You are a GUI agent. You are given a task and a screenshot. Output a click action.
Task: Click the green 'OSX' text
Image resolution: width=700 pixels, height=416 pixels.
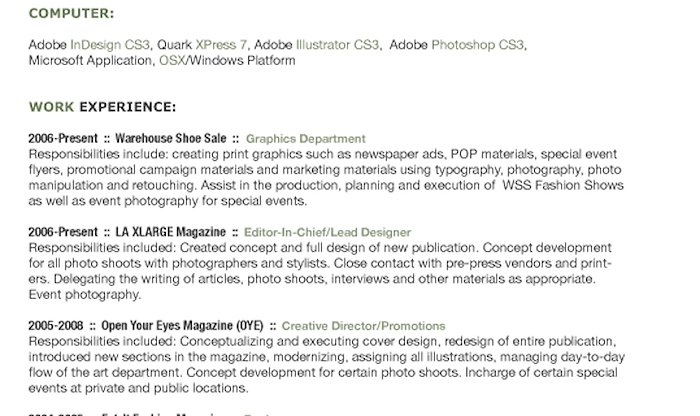[x=172, y=60]
